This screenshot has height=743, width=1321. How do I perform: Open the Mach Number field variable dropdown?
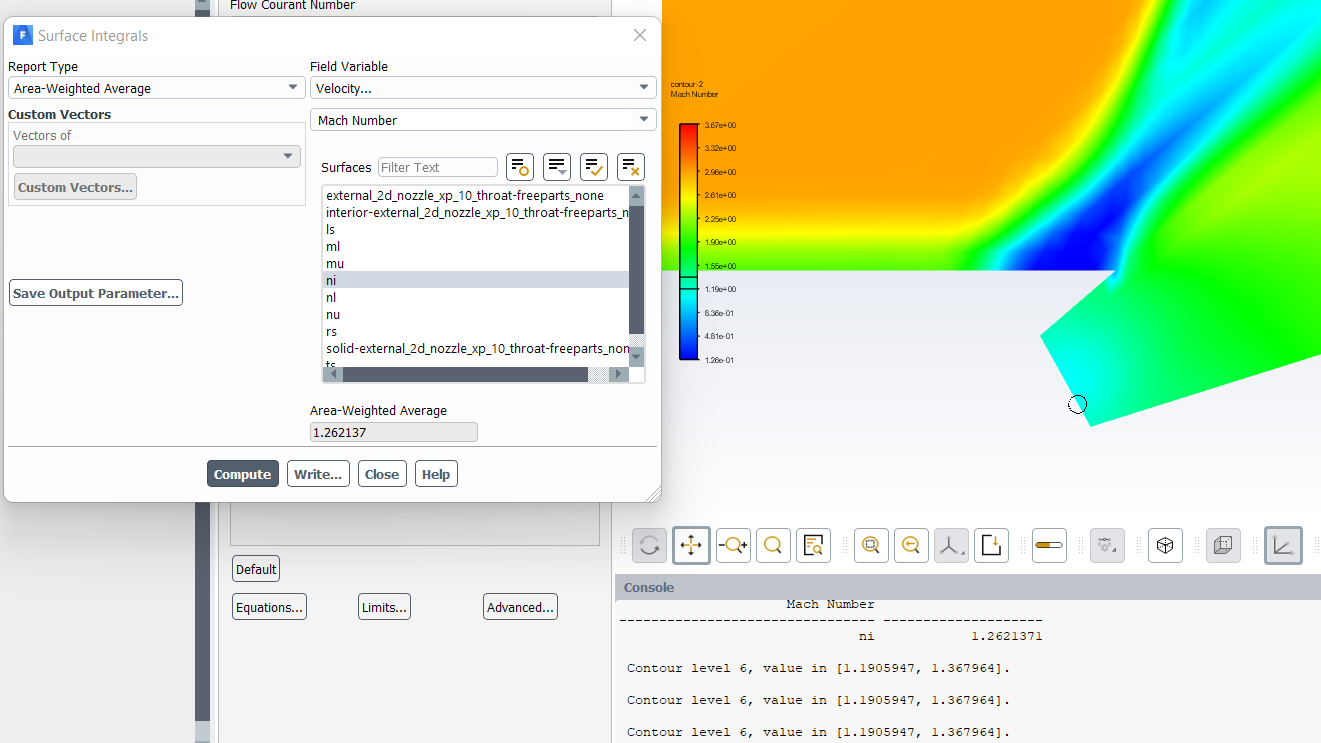point(483,120)
